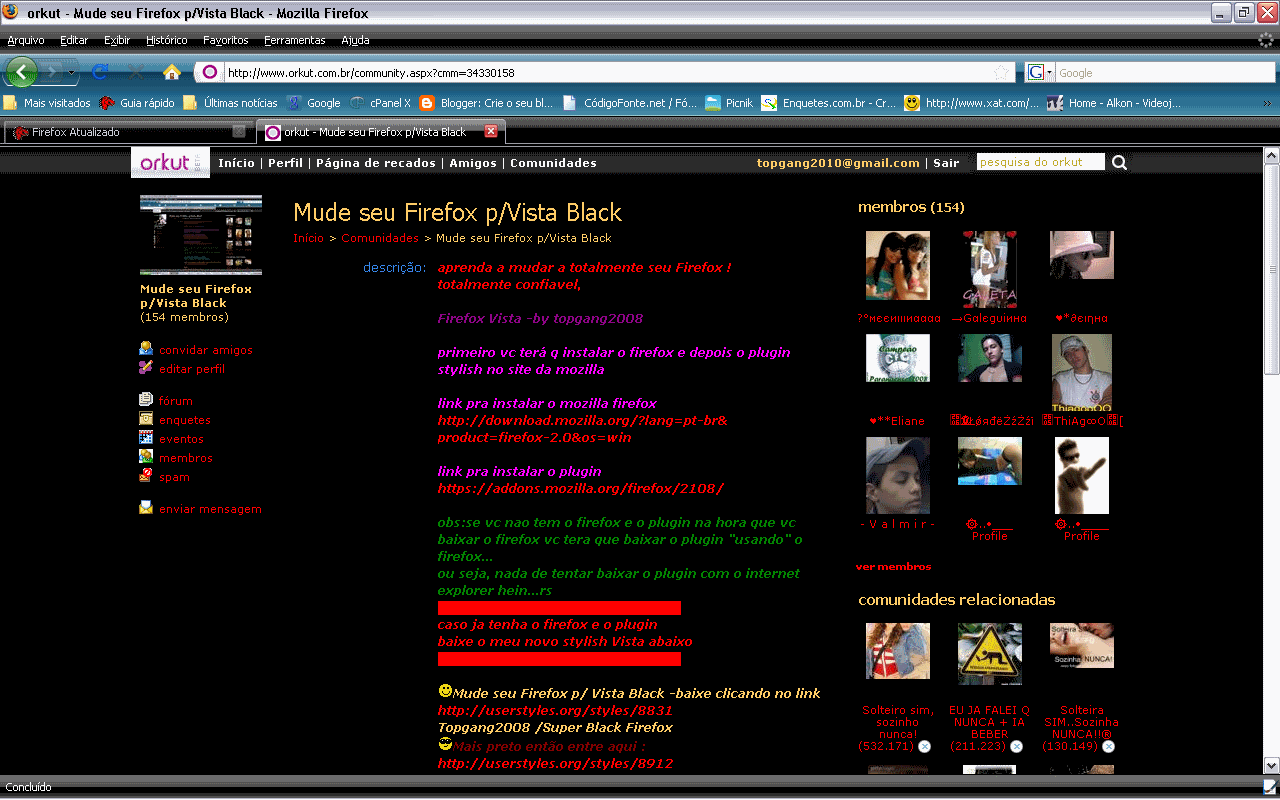Screen dimensions: 1280x800
Task: Click the Home toolbar icon
Action: point(172,72)
